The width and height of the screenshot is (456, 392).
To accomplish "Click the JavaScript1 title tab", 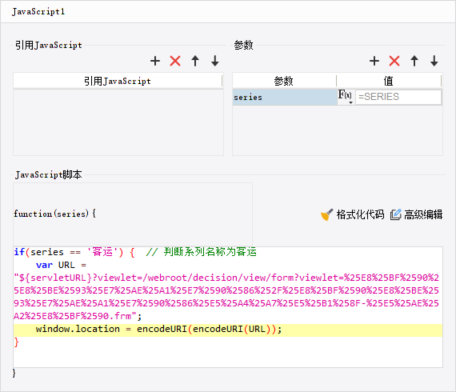I will (38, 12).
